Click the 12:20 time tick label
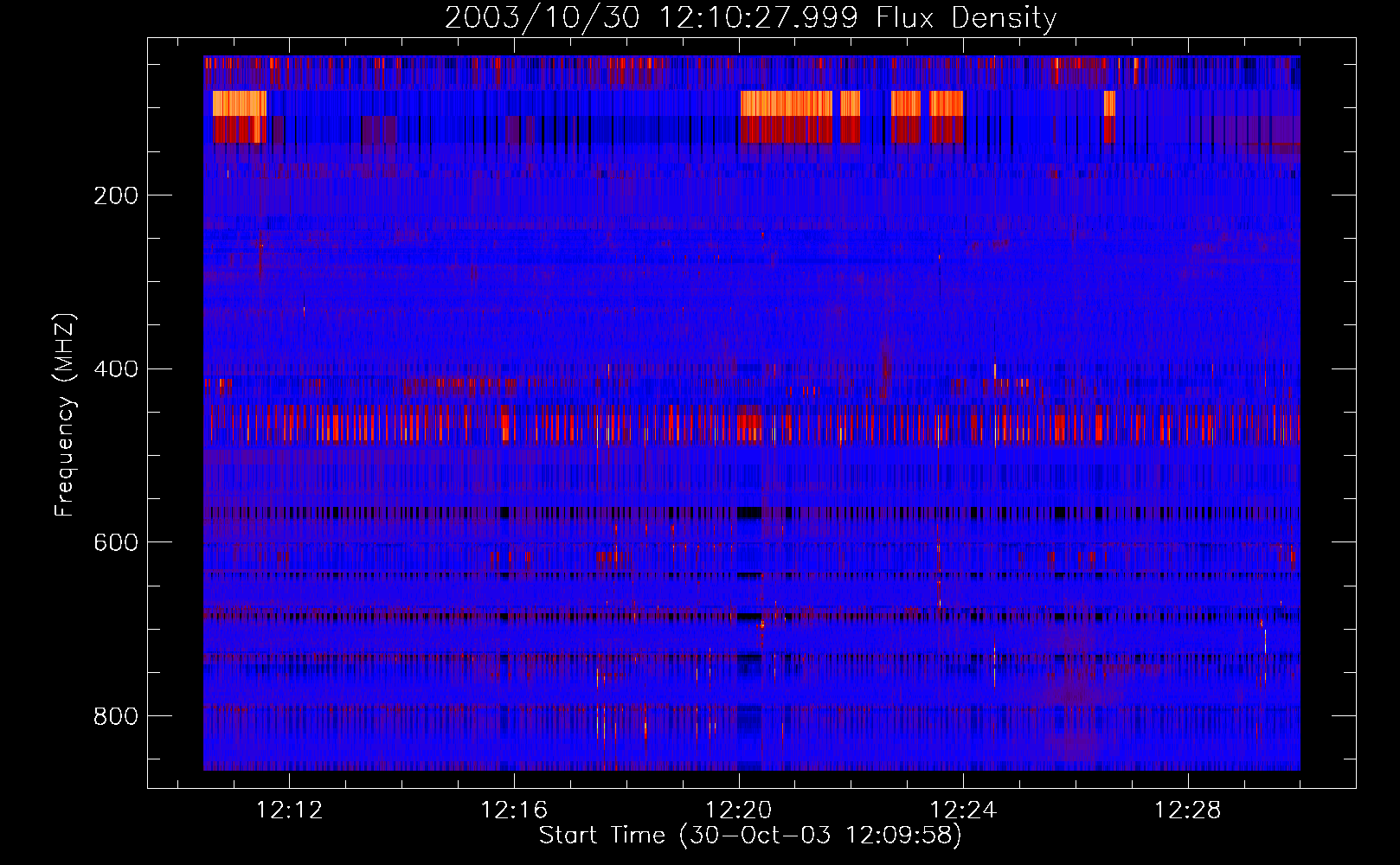1400x865 pixels. click(x=739, y=811)
